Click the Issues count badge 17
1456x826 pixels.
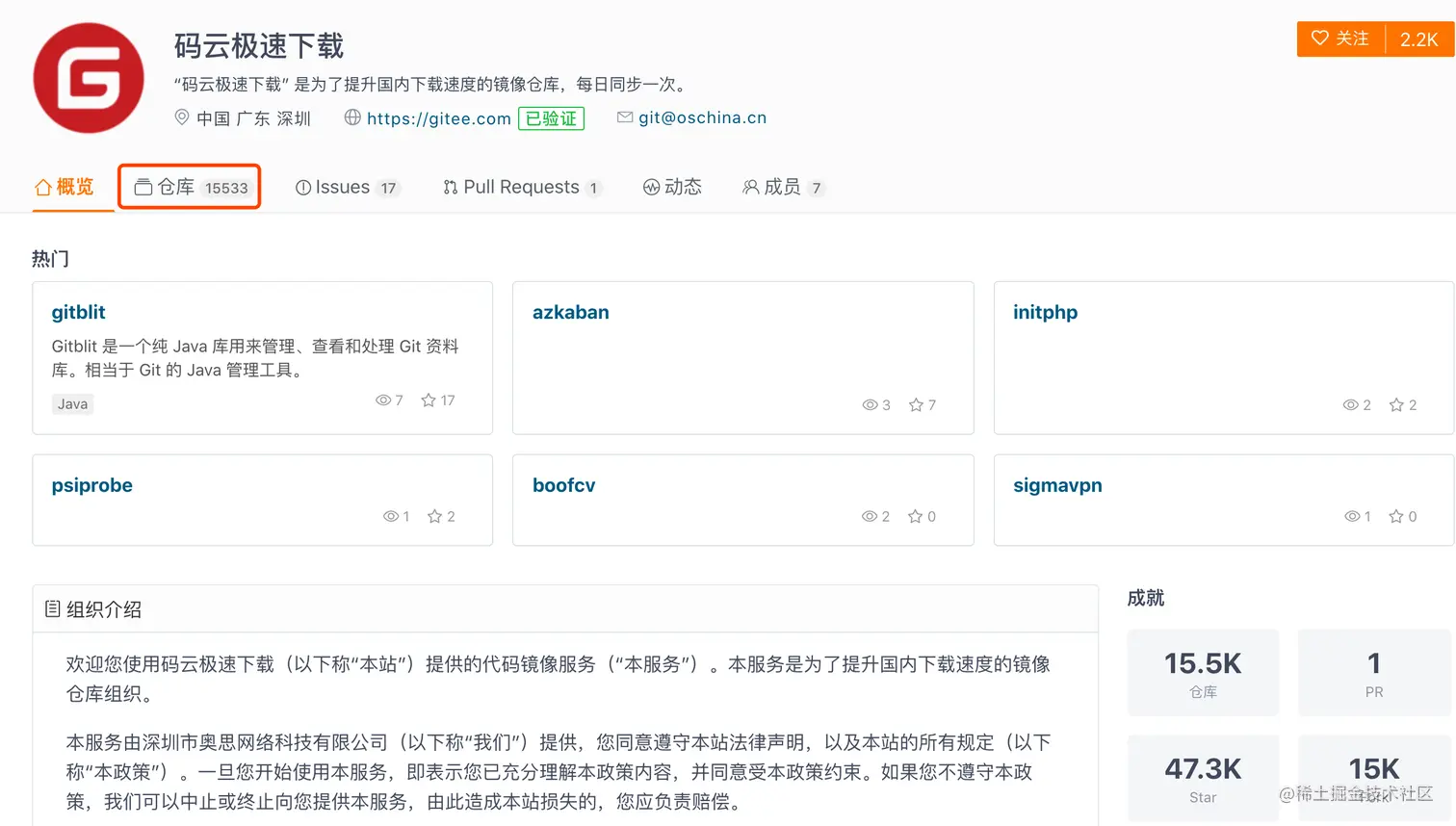point(388,189)
